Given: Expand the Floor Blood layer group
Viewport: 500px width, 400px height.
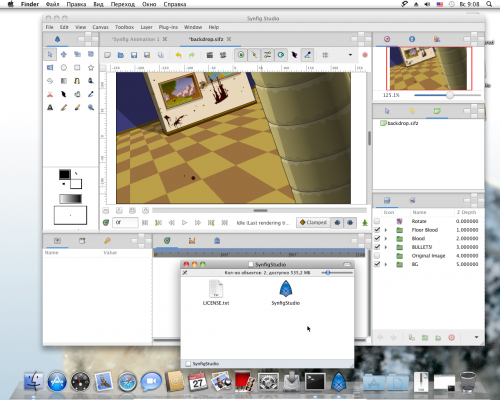Looking at the screenshot, I should [386, 230].
